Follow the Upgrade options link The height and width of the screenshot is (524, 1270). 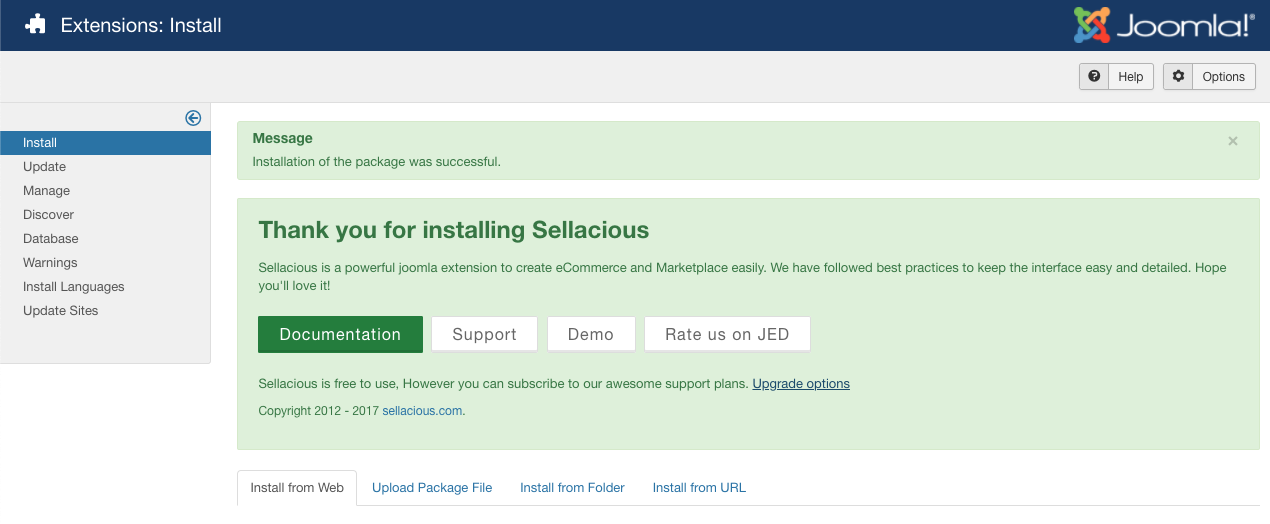[x=801, y=383]
